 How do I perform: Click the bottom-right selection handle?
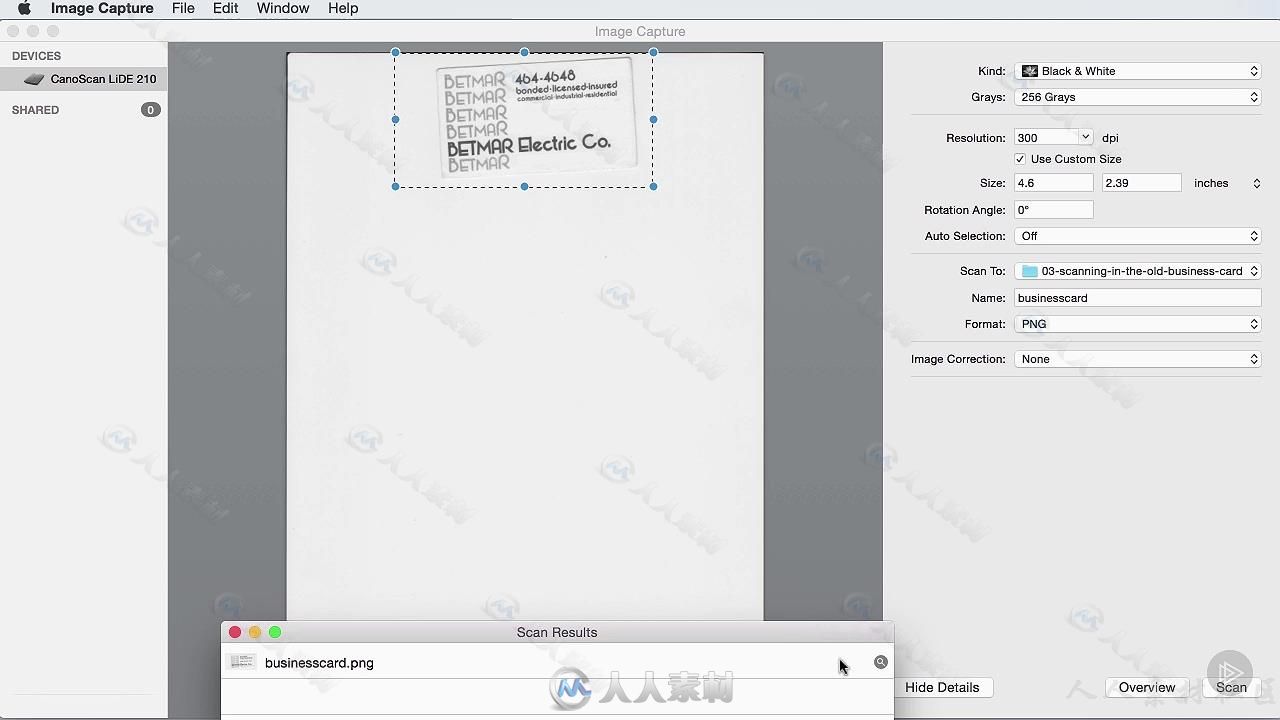click(654, 186)
